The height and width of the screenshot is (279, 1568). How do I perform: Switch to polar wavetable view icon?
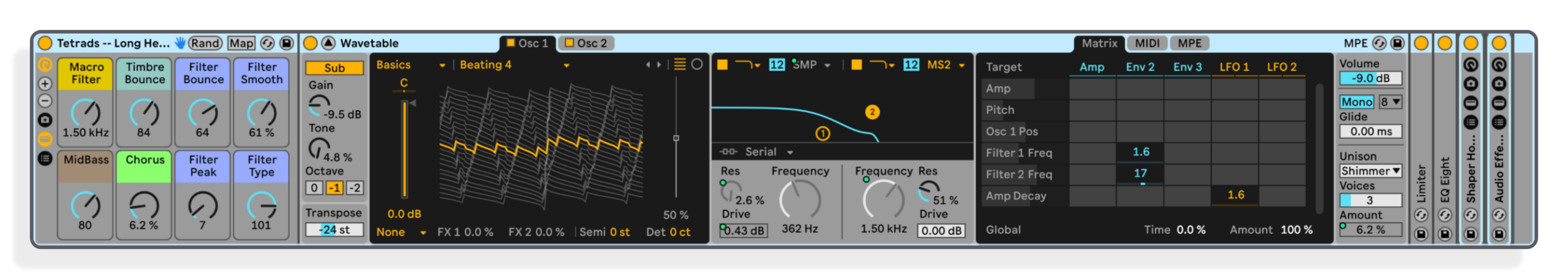[x=697, y=64]
